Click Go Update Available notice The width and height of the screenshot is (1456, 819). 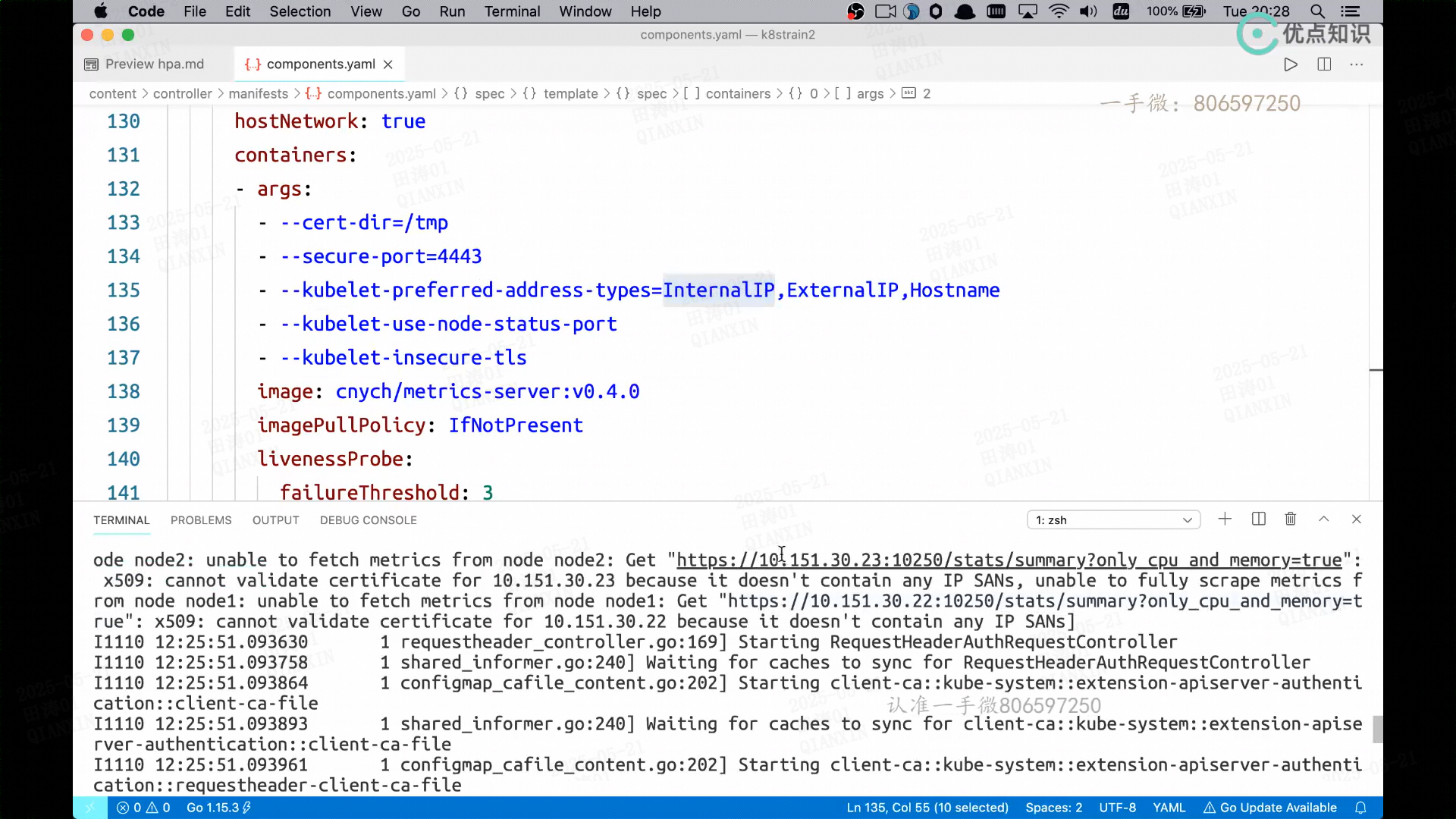[x=1270, y=808]
